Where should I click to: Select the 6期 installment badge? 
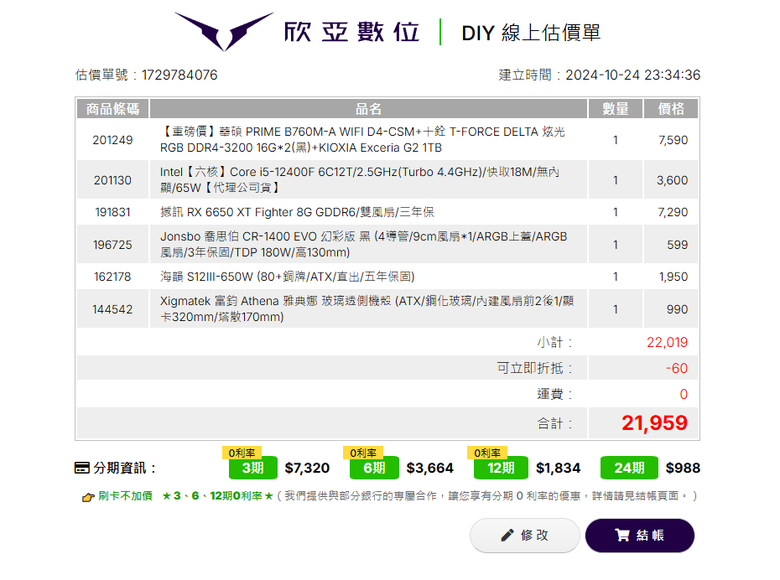(374, 468)
